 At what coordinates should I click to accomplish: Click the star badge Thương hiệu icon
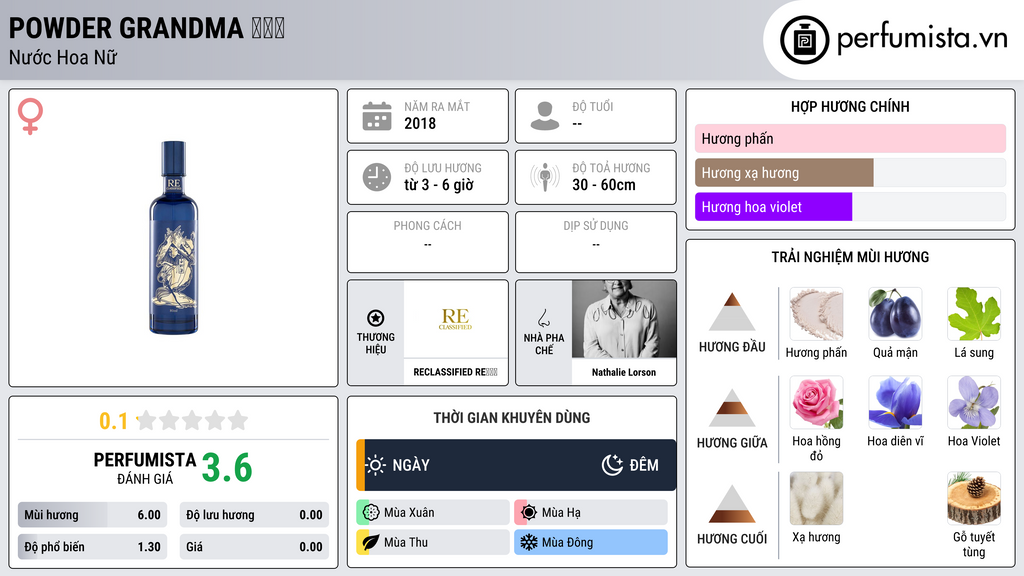pyautogui.click(x=376, y=318)
